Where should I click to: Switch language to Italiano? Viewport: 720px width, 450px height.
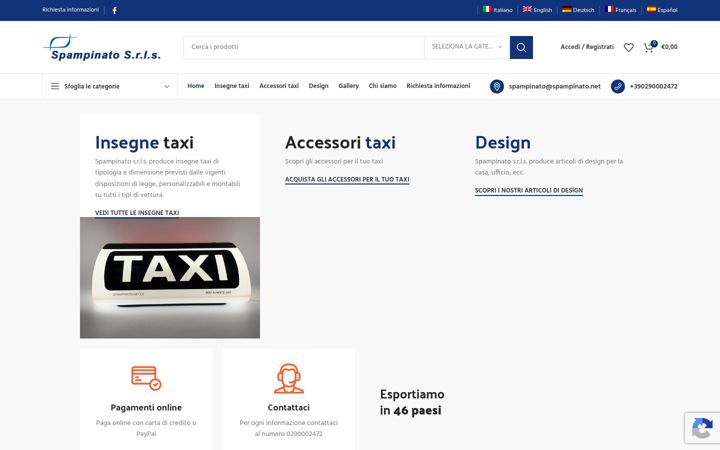point(503,10)
